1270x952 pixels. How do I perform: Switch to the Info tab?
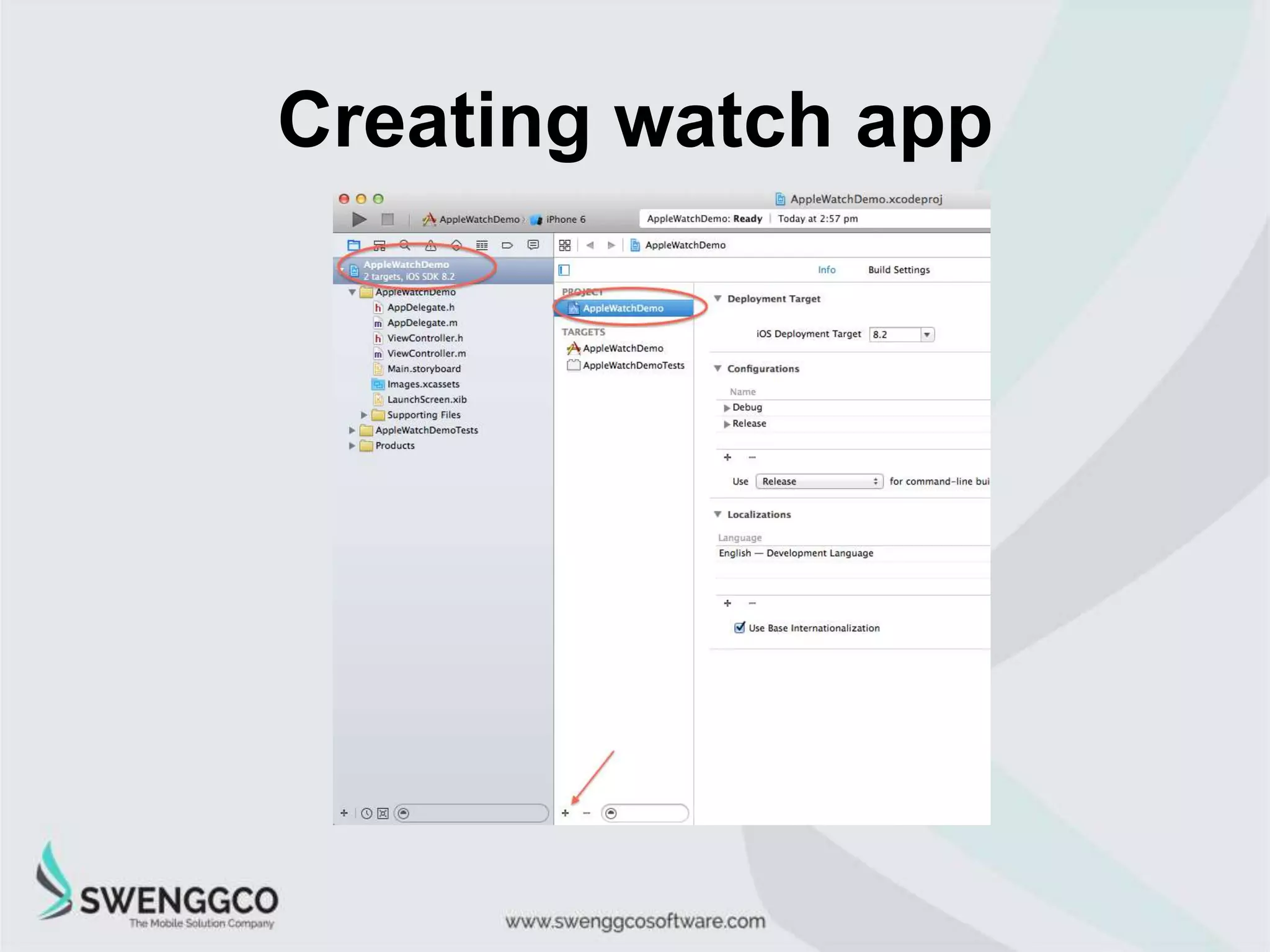pyautogui.click(x=827, y=270)
